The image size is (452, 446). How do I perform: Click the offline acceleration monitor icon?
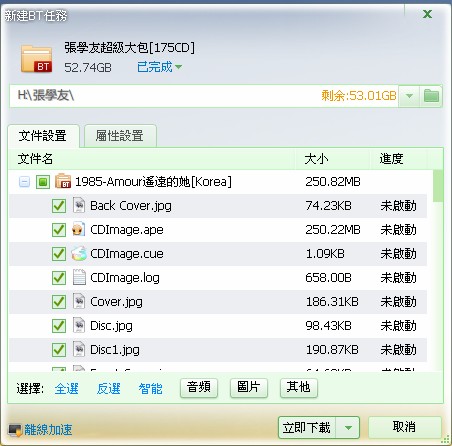click(15, 430)
